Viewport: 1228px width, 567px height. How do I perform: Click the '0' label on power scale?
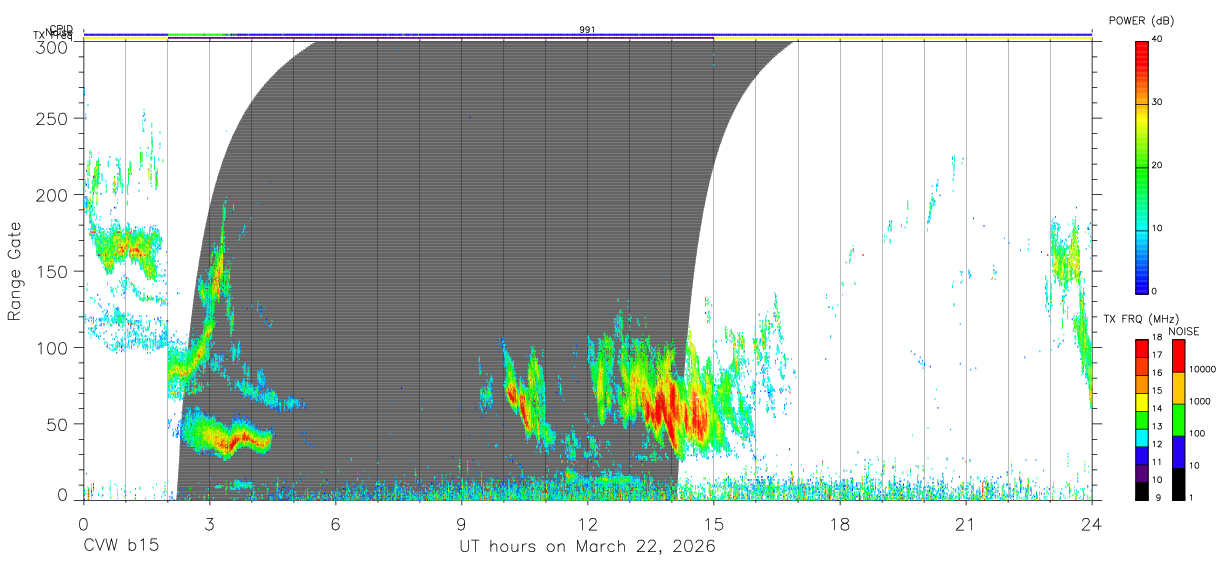[1154, 292]
